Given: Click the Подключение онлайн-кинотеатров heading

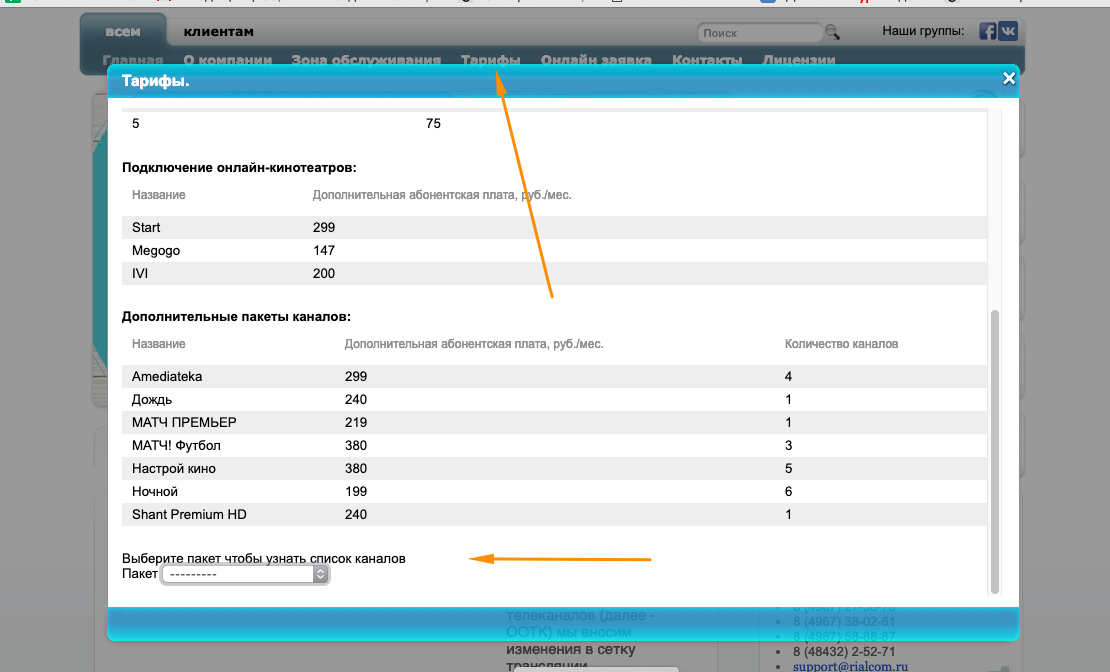Looking at the screenshot, I should (x=239, y=168).
